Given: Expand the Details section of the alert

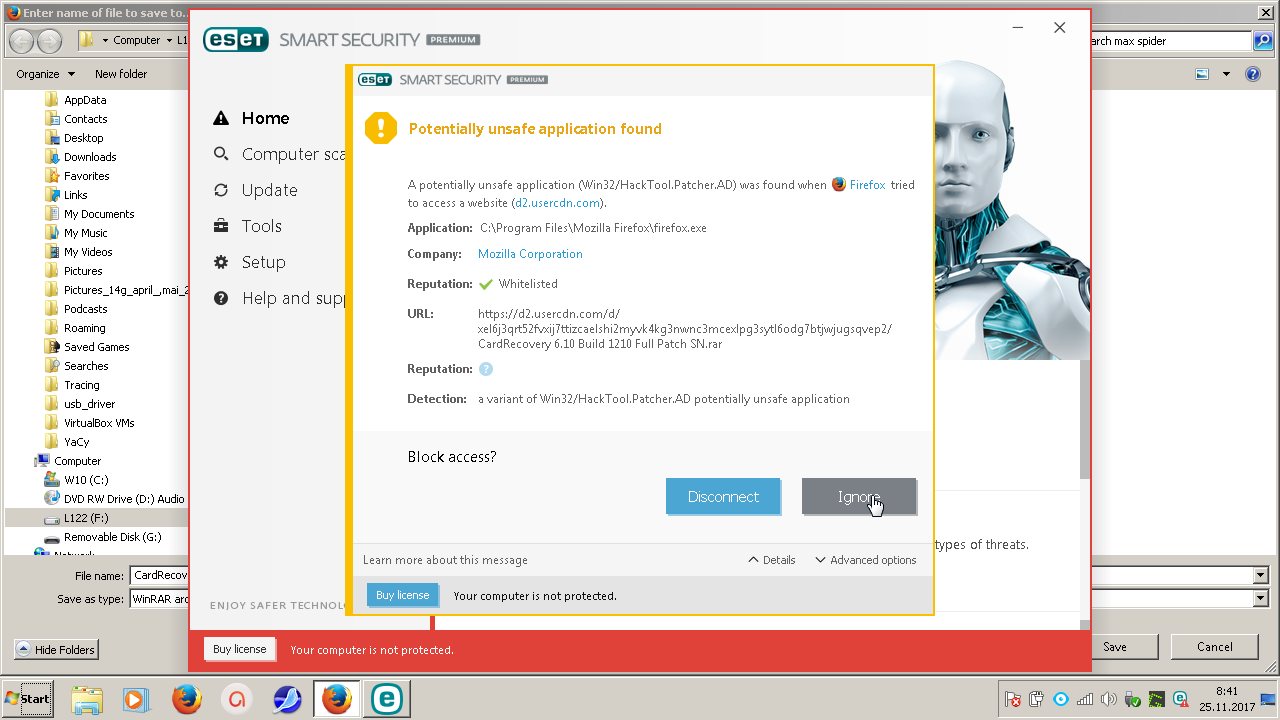Looking at the screenshot, I should point(772,560).
